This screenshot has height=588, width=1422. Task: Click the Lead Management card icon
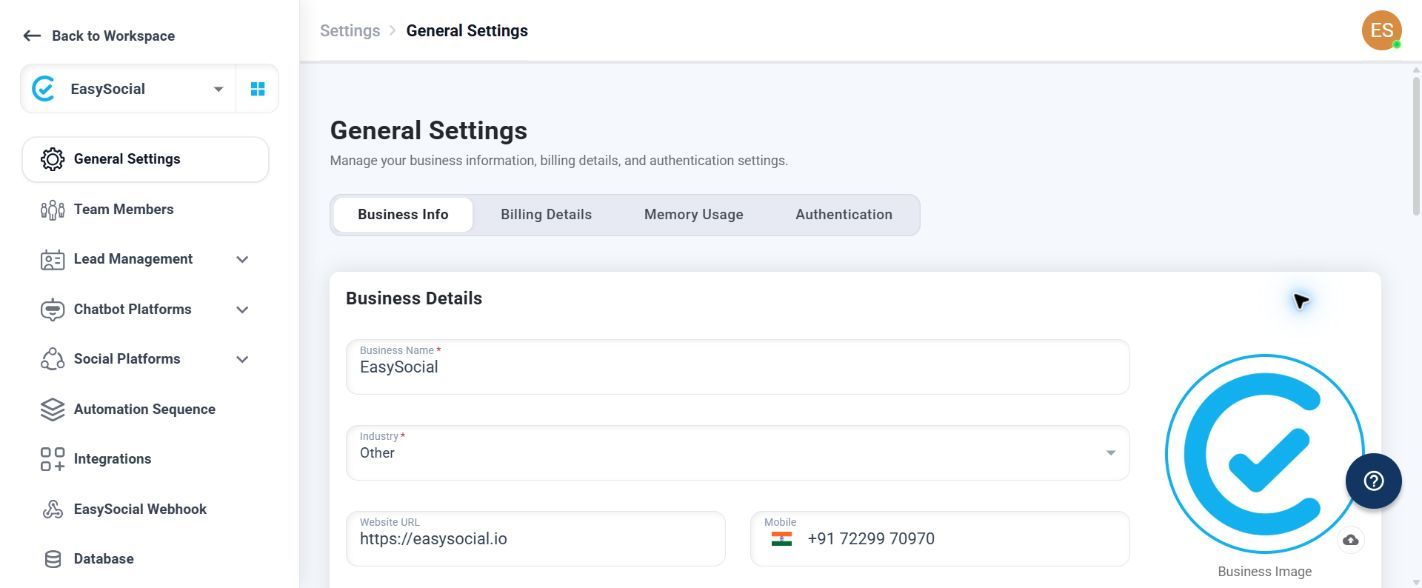[52, 259]
